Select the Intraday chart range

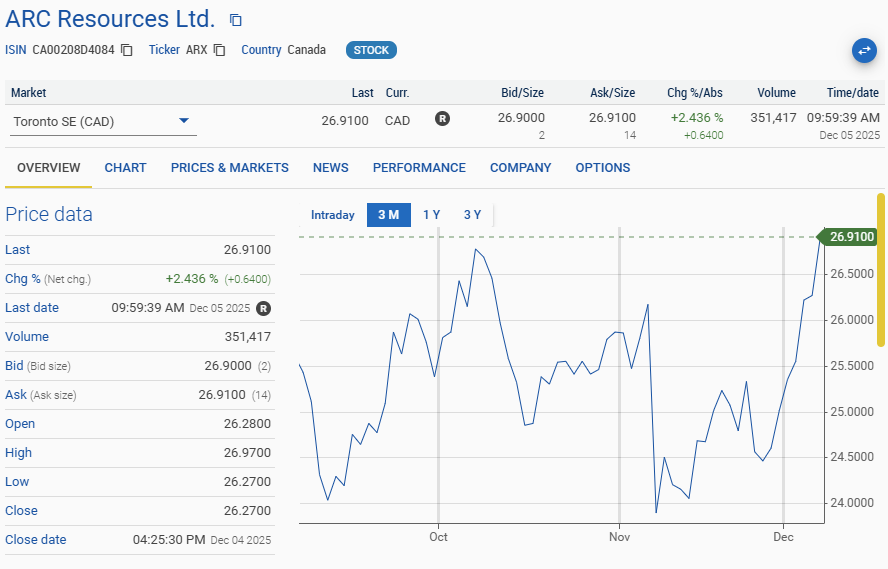332,215
